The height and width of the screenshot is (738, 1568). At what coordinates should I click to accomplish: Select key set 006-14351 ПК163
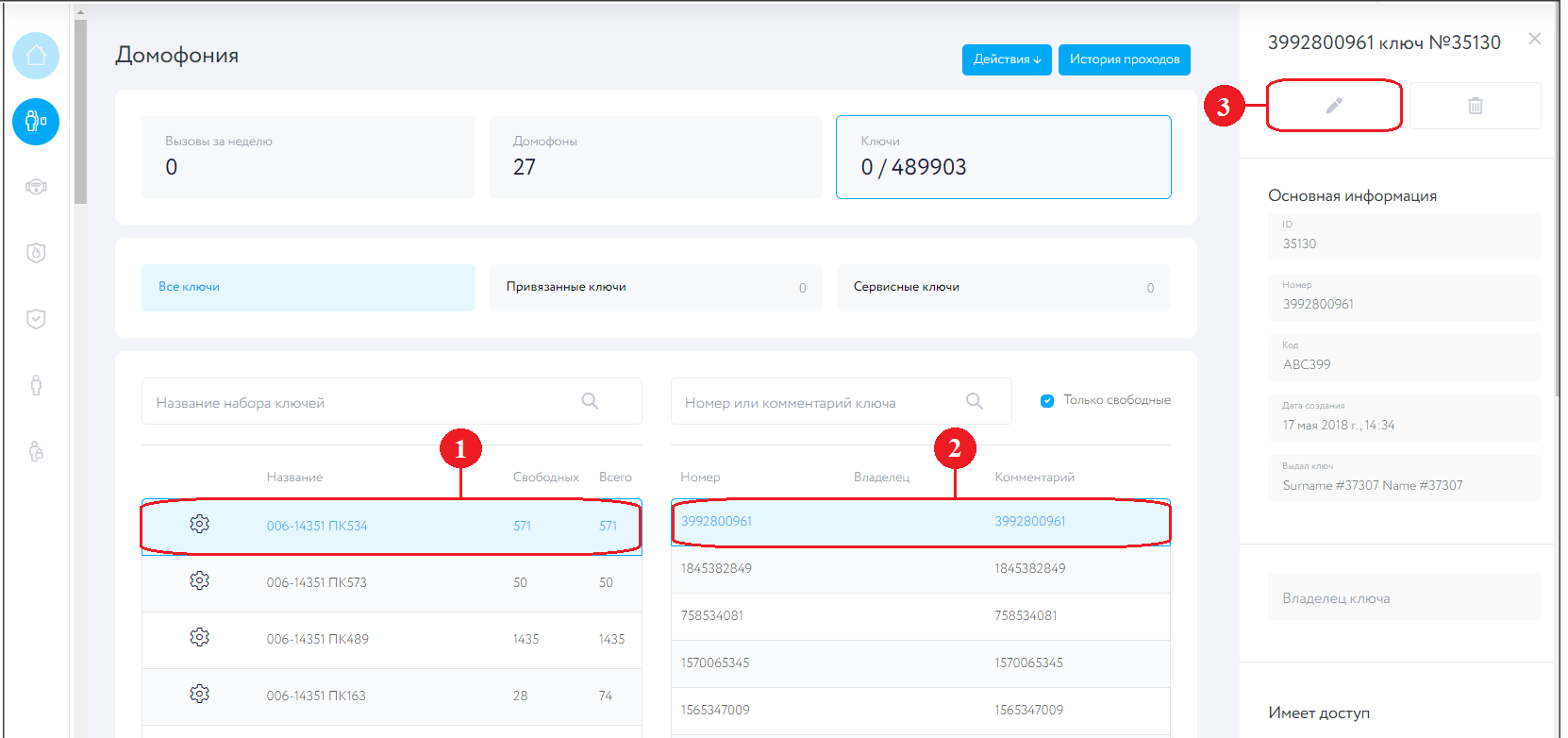tap(392, 696)
